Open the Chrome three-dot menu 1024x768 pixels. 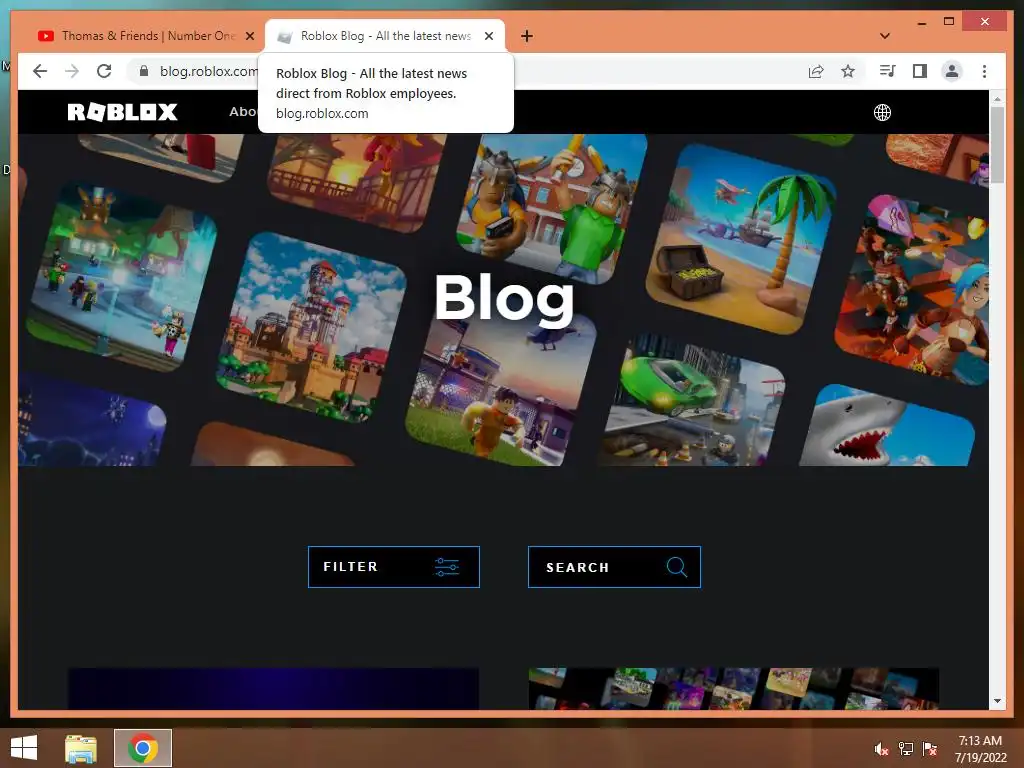[x=984, y=71]
